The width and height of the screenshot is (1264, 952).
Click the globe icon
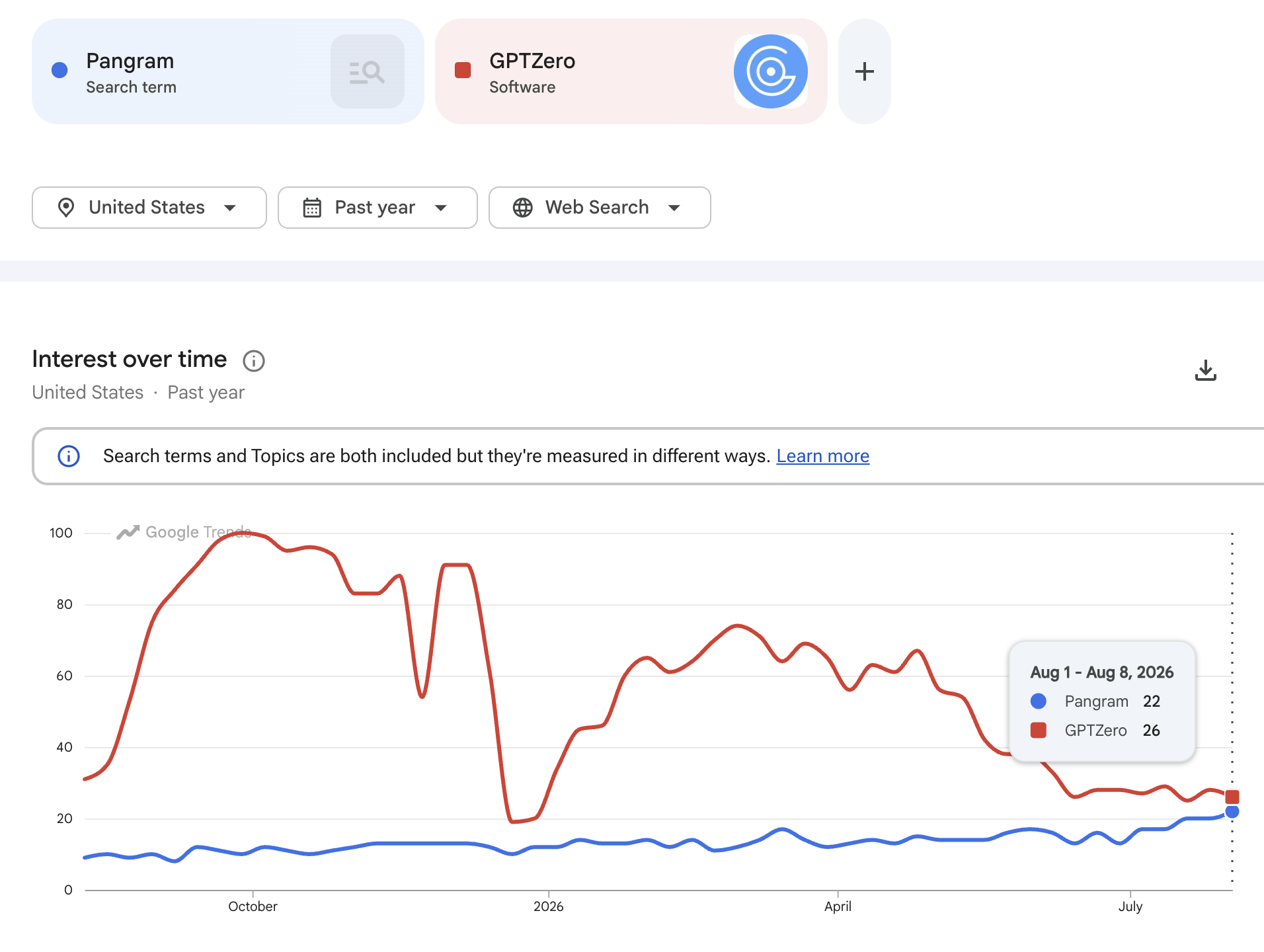pos(523,208)
